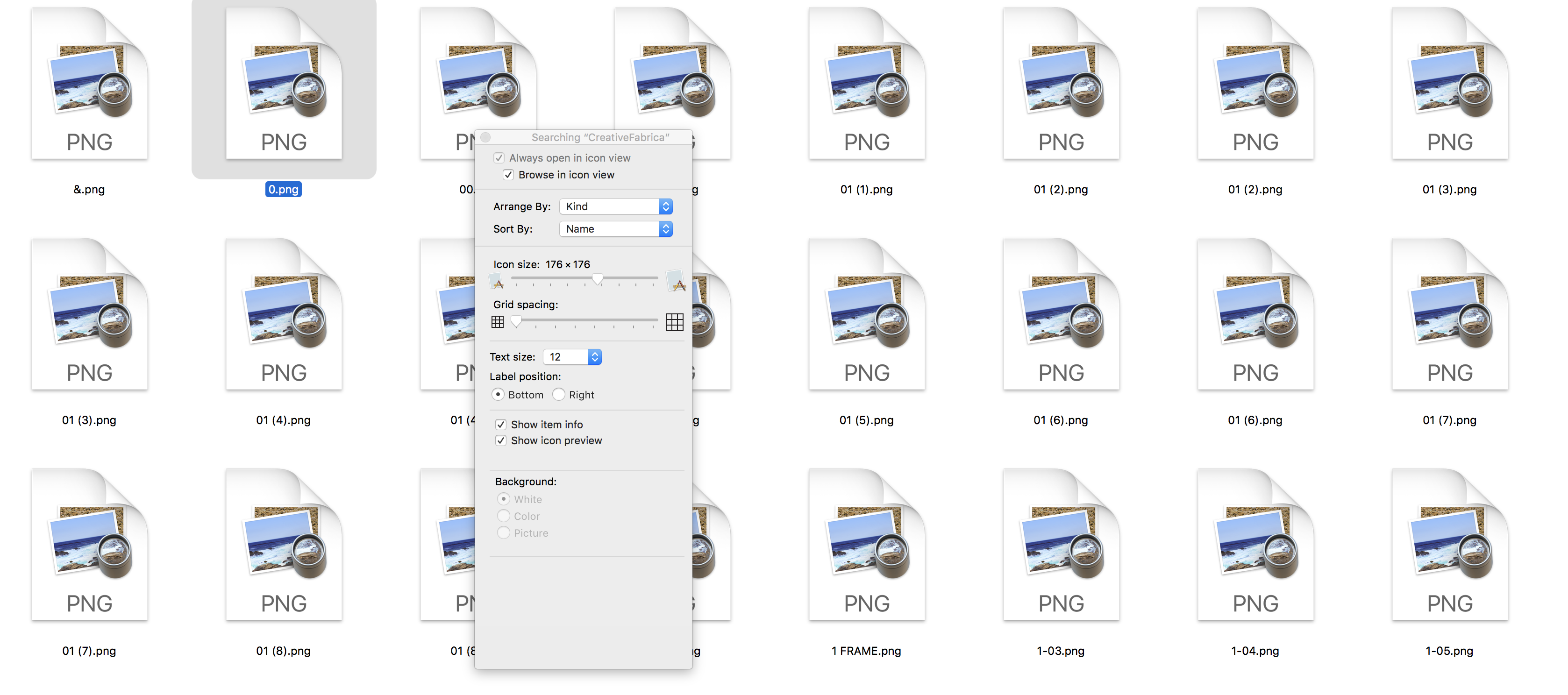Click the small icon-size image left of slider
This screenshot has height=695, width=1568.
(x=497, y=281)
